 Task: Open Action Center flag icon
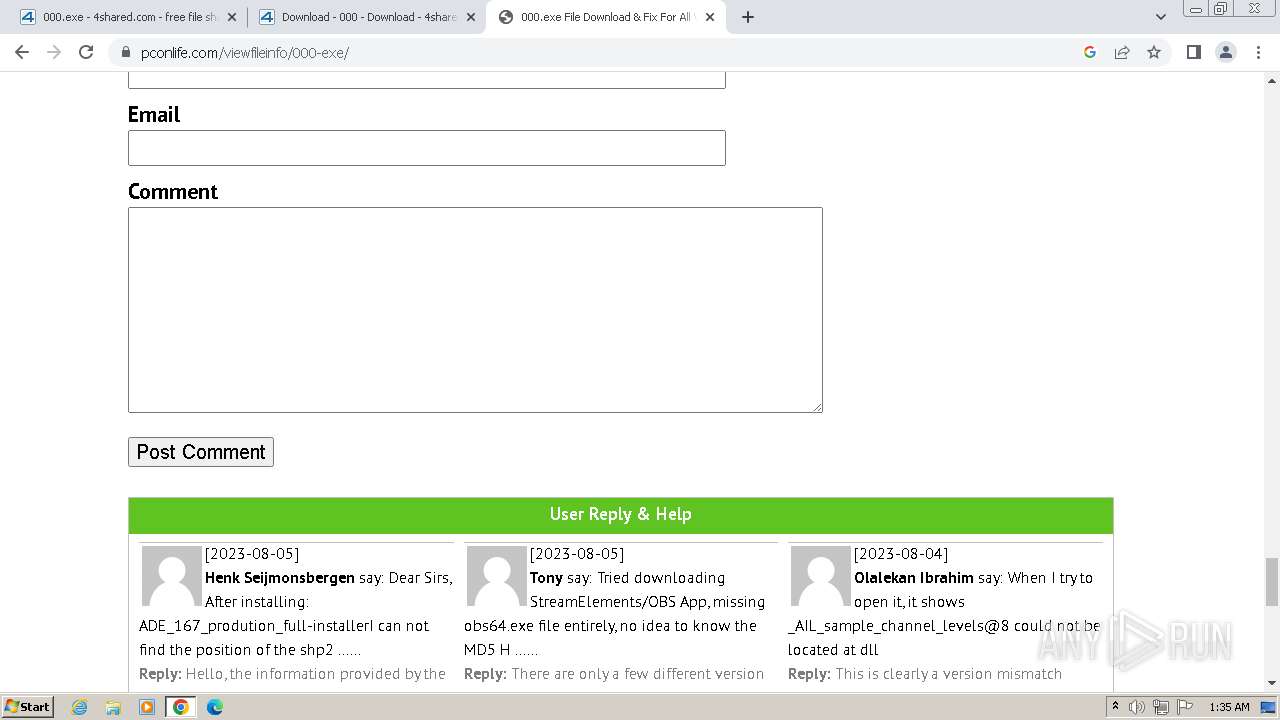[1185, 707]
